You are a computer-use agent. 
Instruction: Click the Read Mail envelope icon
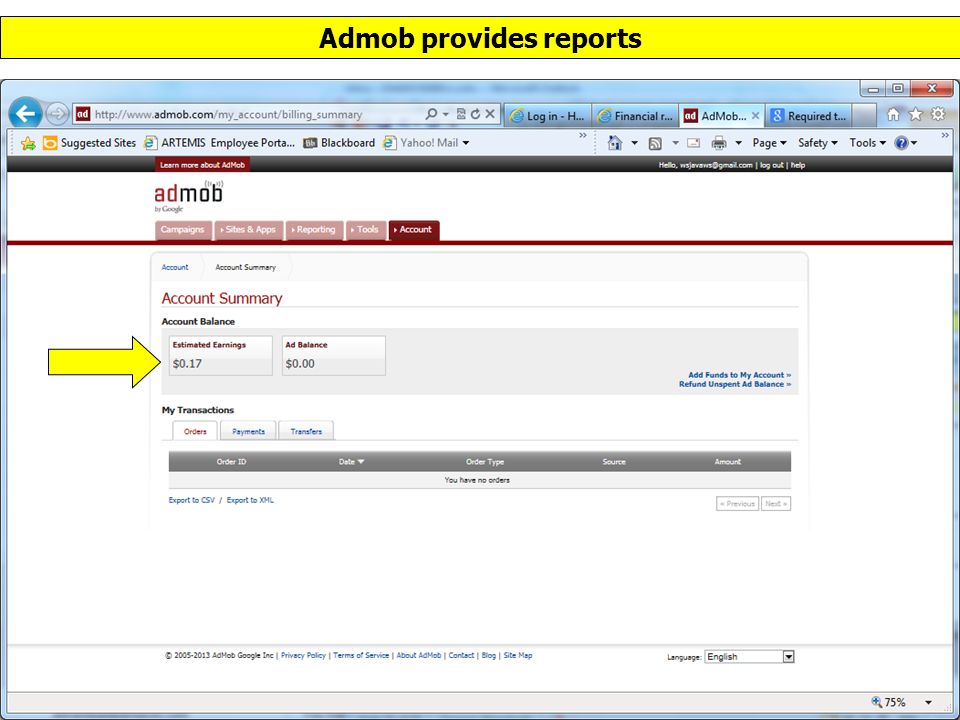click(x=694, y=143)
